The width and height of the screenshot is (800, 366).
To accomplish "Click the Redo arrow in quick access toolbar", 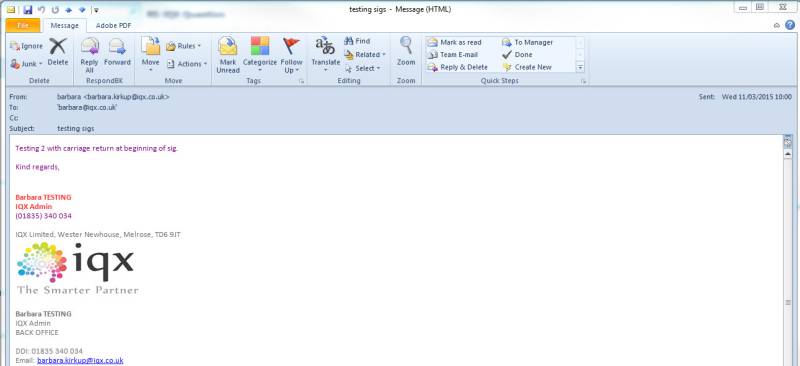I will point(55,9).
